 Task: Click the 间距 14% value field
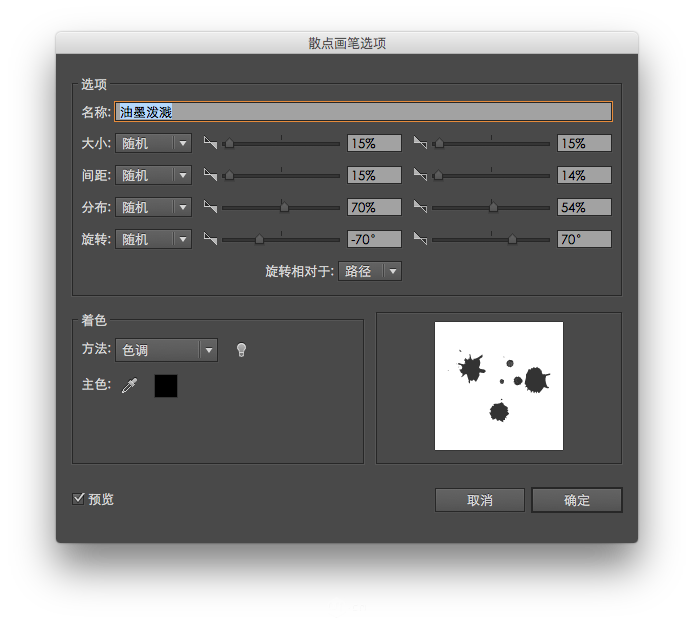click(x=584, y=175)
